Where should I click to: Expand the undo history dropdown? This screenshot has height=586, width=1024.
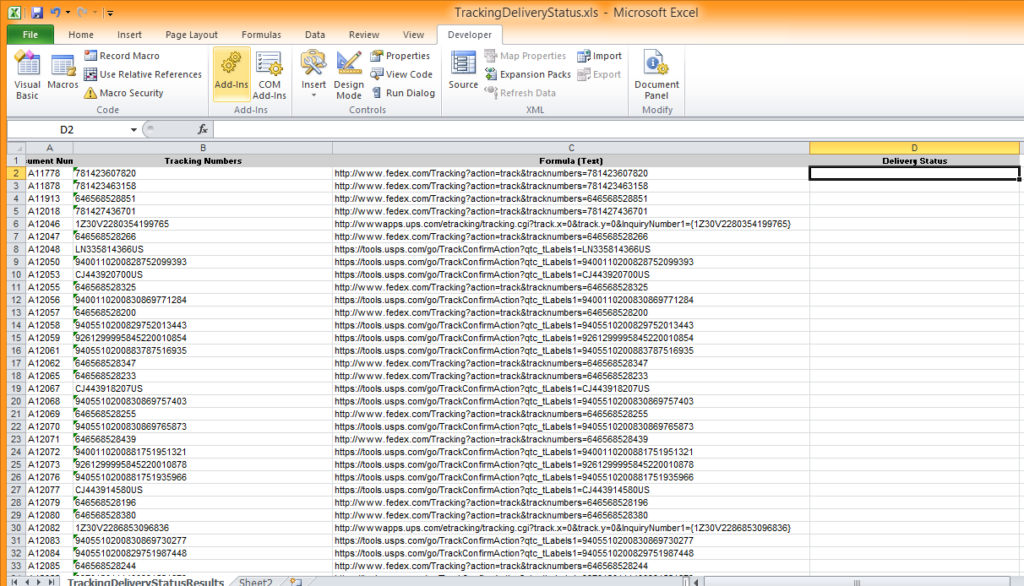click(67, 12)
